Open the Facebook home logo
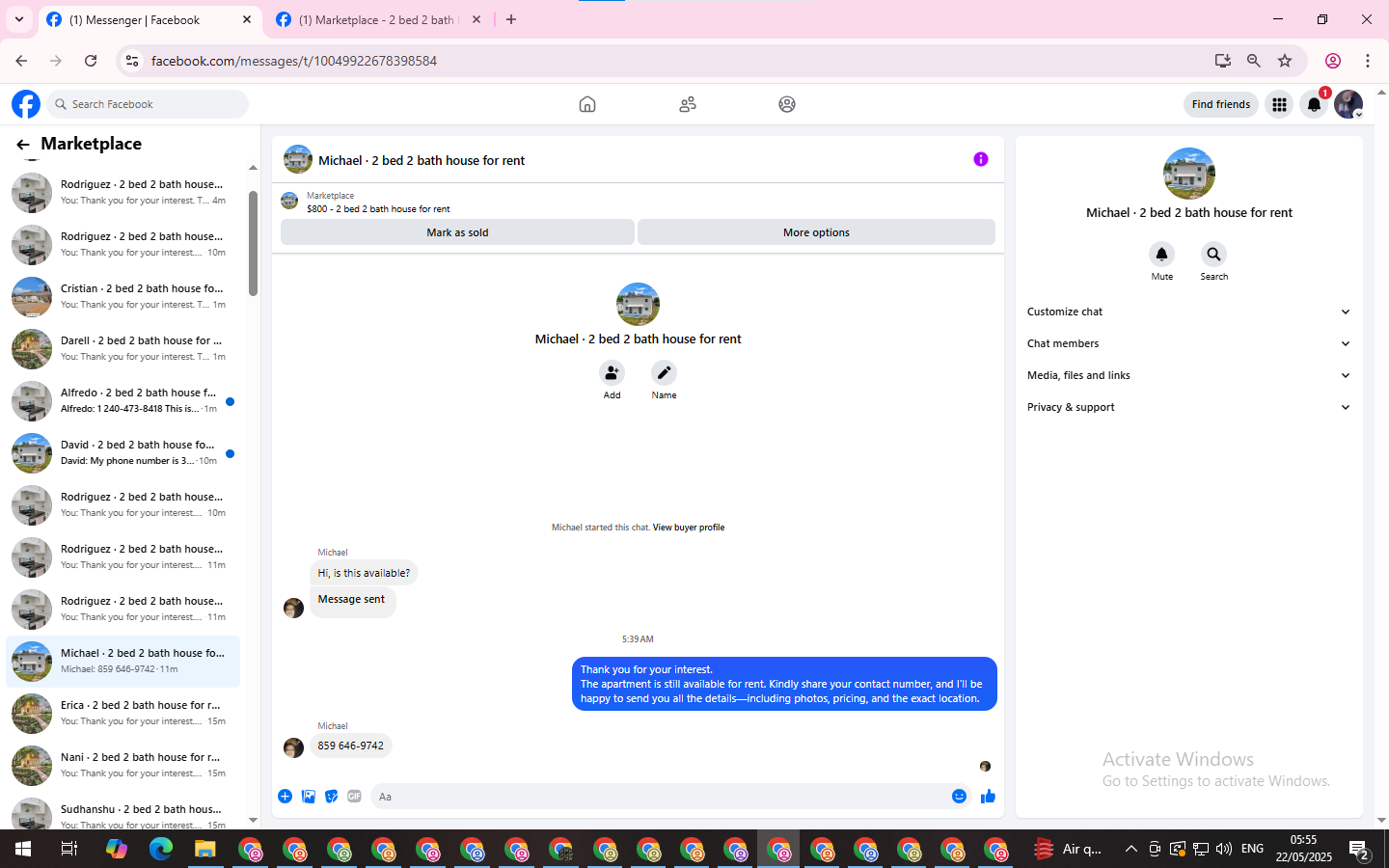This screenshot has height=868, width=1389. [x=26, y=104]
